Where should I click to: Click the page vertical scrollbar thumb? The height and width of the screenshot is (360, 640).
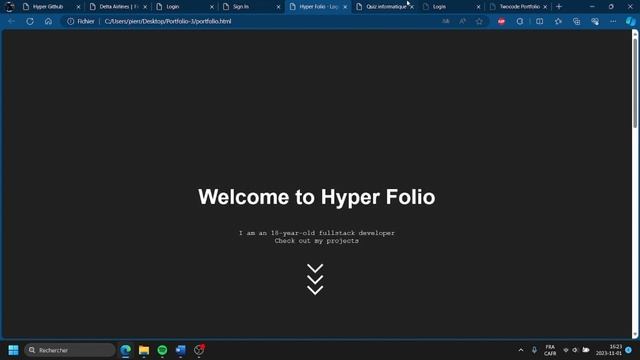point(635,84)
